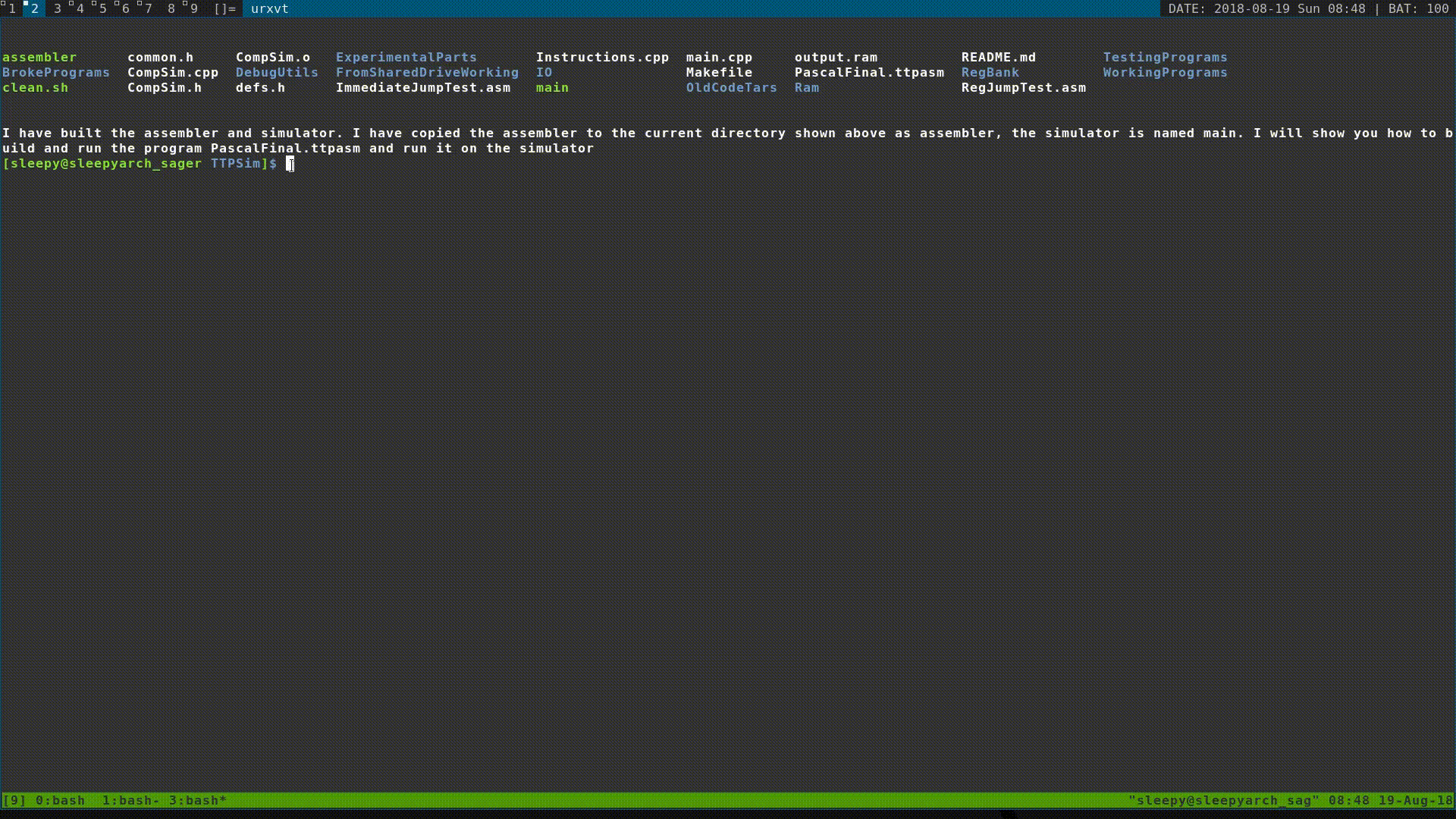1456x819 pixels.
Task: Click the Makefile entry in listing
Action: pyautogui.click(x=719, y=72)
